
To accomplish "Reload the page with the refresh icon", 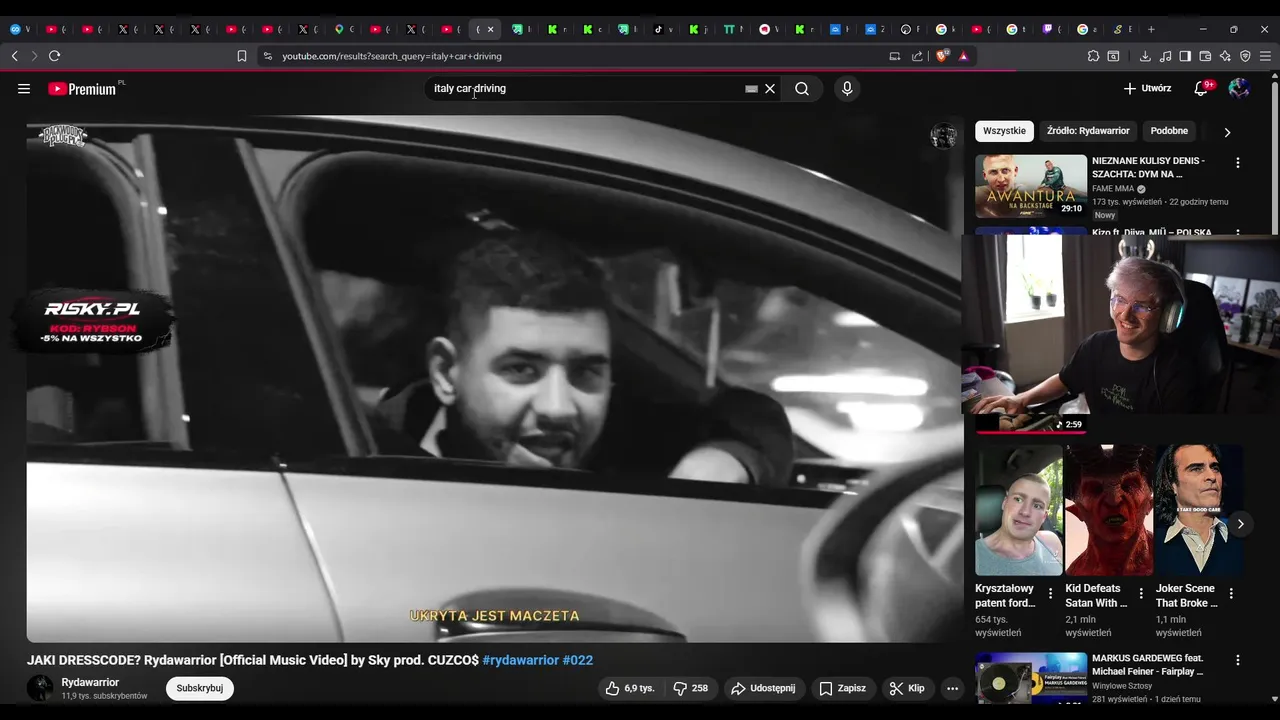I will pyautogui.click(x=55, y=56).
